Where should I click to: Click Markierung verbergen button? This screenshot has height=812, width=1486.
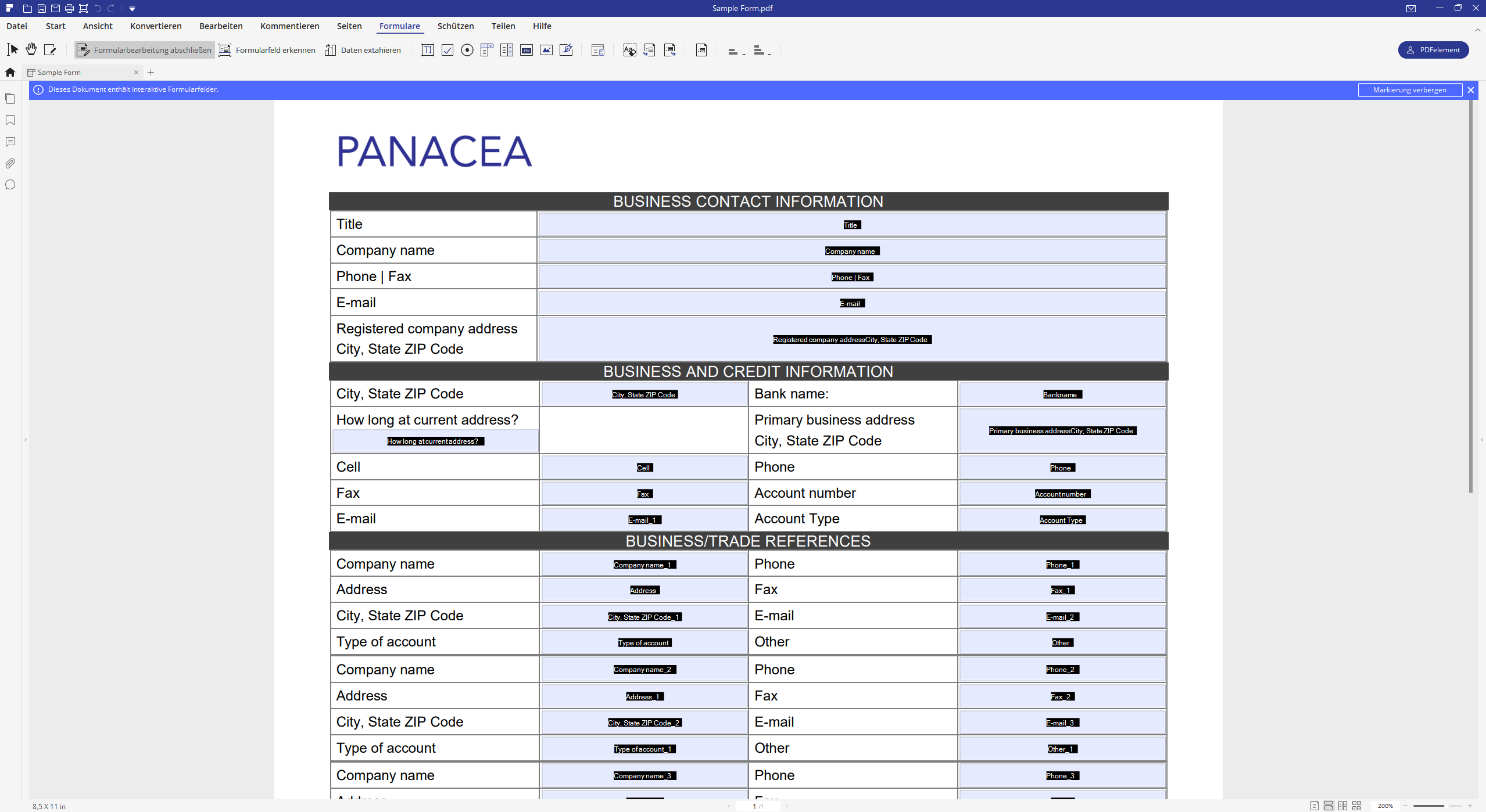[x=1409, y=89]
